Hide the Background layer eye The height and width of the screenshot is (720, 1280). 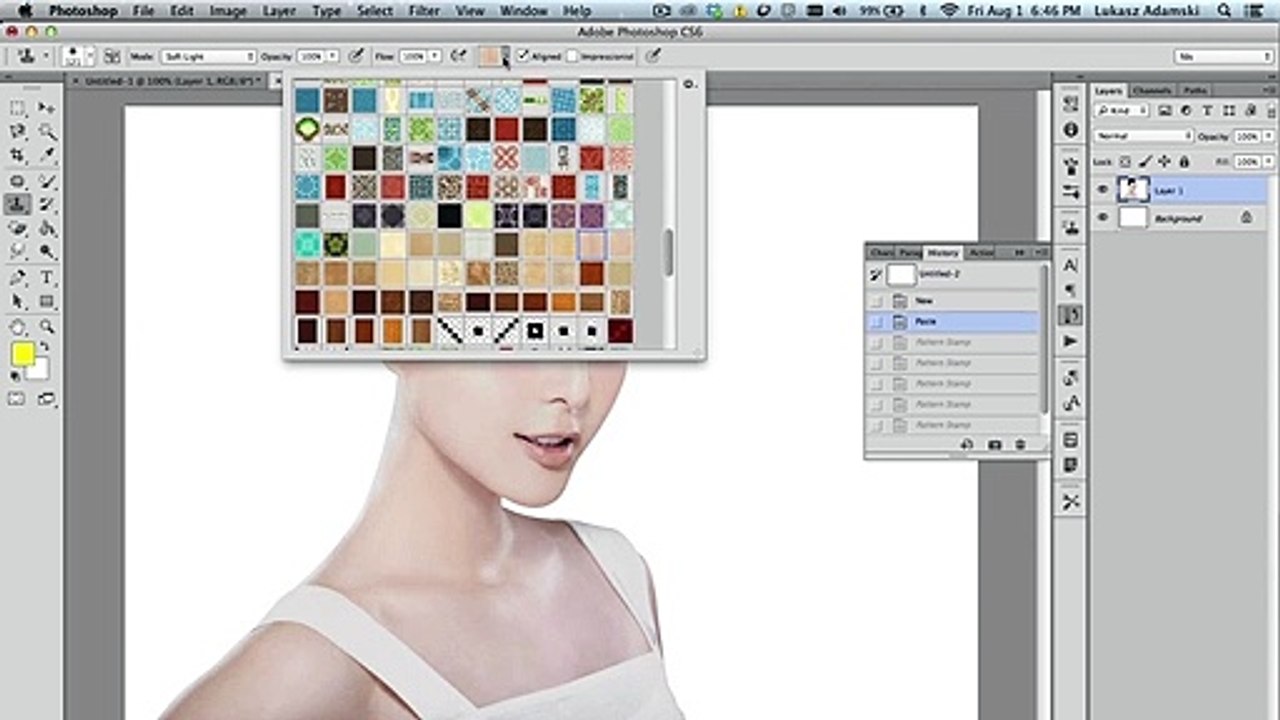(x=1103, y=217)
